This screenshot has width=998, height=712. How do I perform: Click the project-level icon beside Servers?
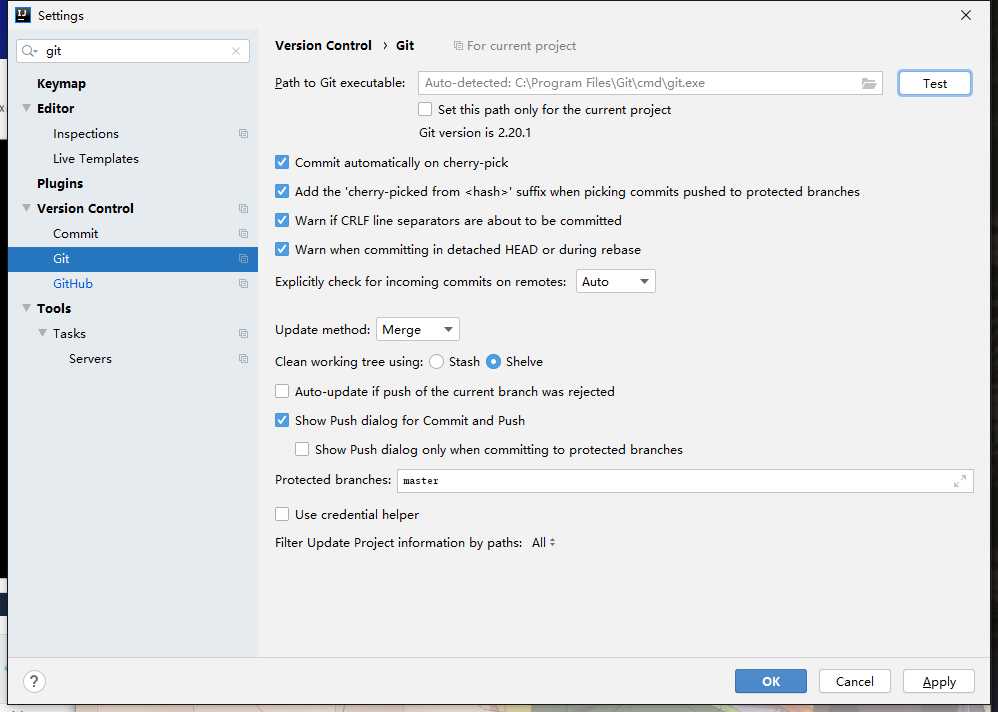coord(243,359)
